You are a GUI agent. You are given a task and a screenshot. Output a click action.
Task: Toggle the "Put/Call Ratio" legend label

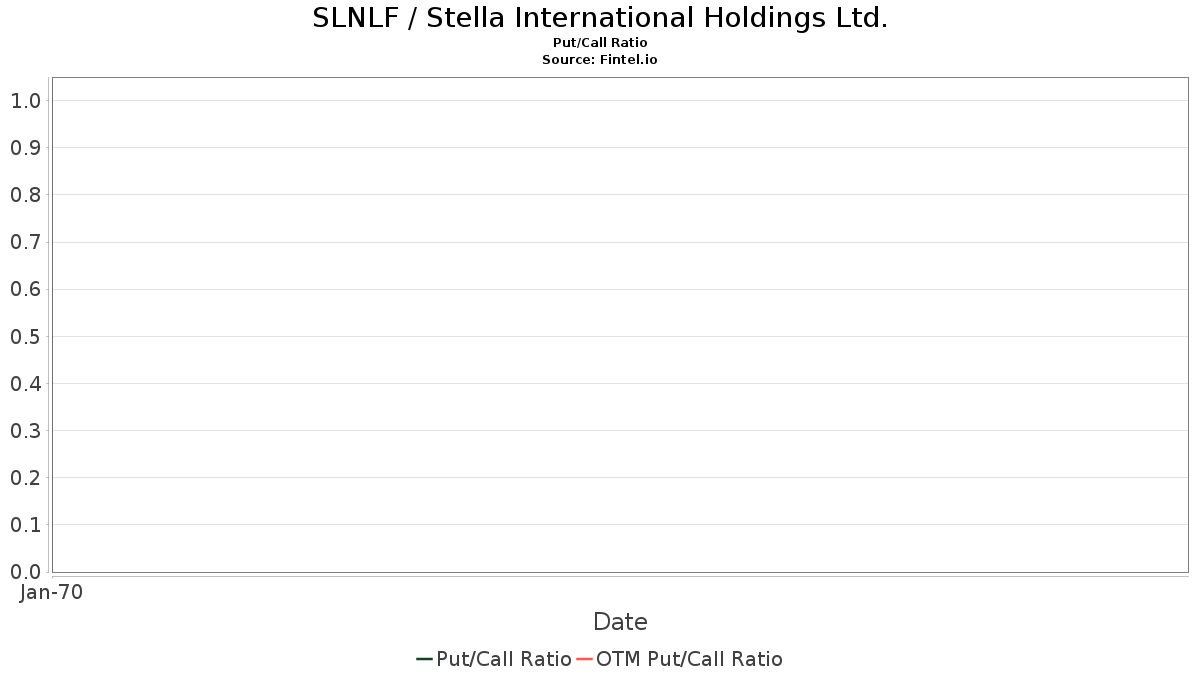click(x=503, y=659)
